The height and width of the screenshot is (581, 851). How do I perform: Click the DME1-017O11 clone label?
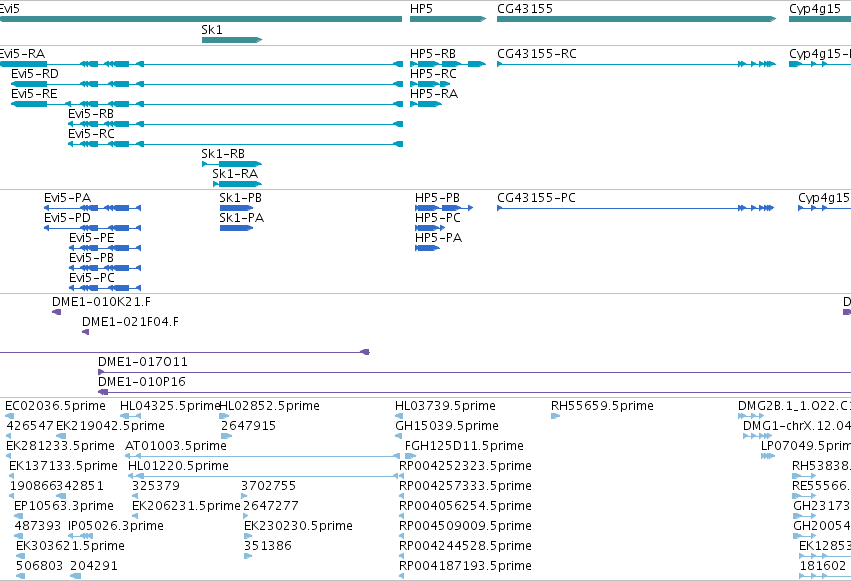coord(143,362)
